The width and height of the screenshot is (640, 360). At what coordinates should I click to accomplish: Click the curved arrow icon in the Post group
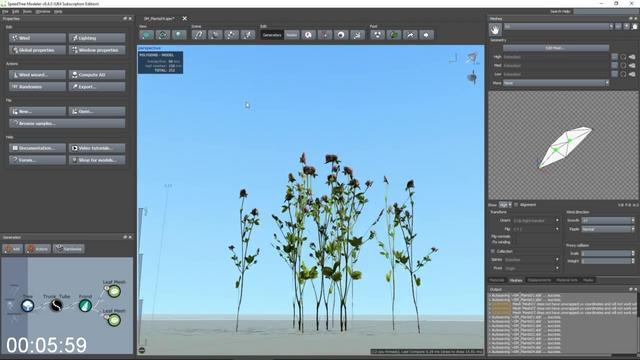[410, 35]
